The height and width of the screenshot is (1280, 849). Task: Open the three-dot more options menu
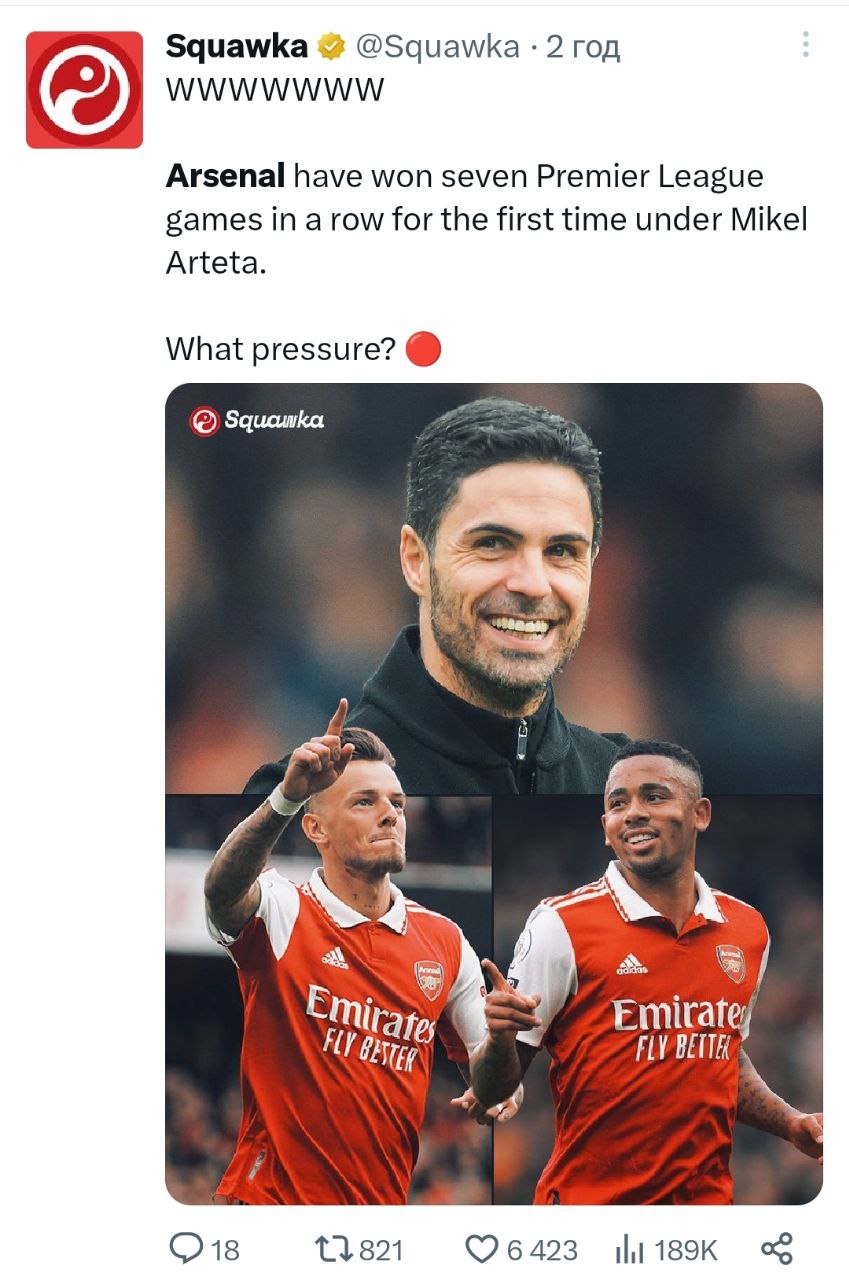(x=805, y=45)
